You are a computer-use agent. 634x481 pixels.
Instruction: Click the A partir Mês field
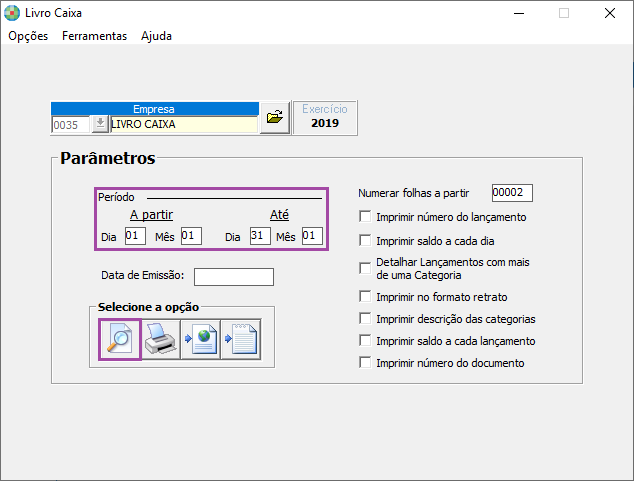(x=191, y=236)
